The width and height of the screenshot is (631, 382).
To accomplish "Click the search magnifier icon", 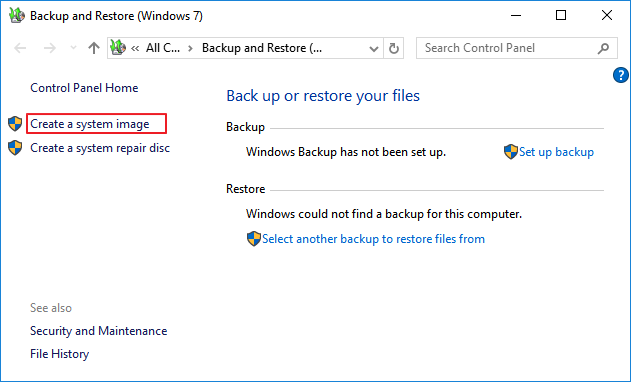I will coord(603,49).
